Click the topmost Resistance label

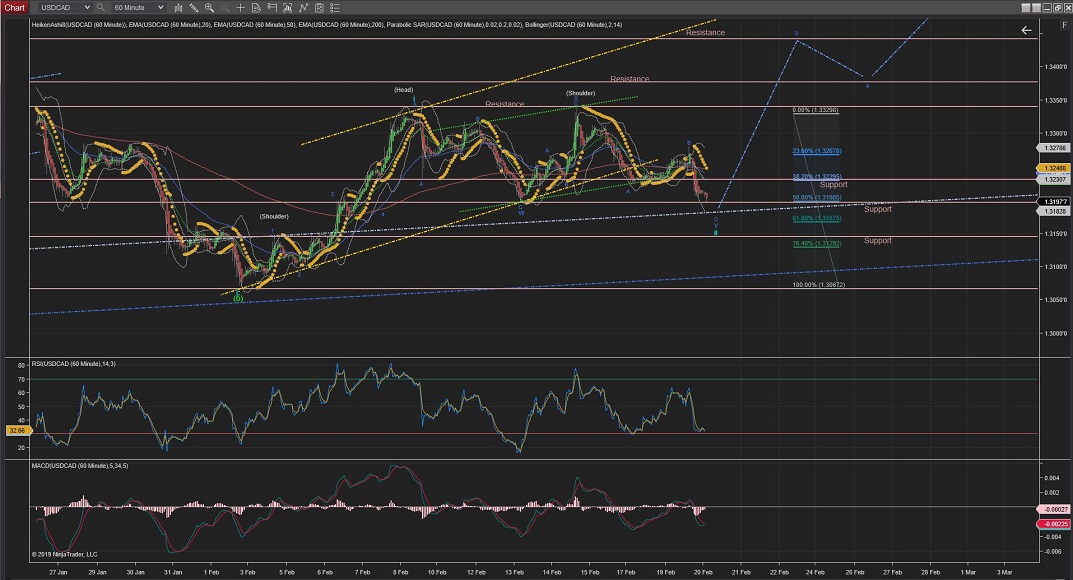pos(706,33)
